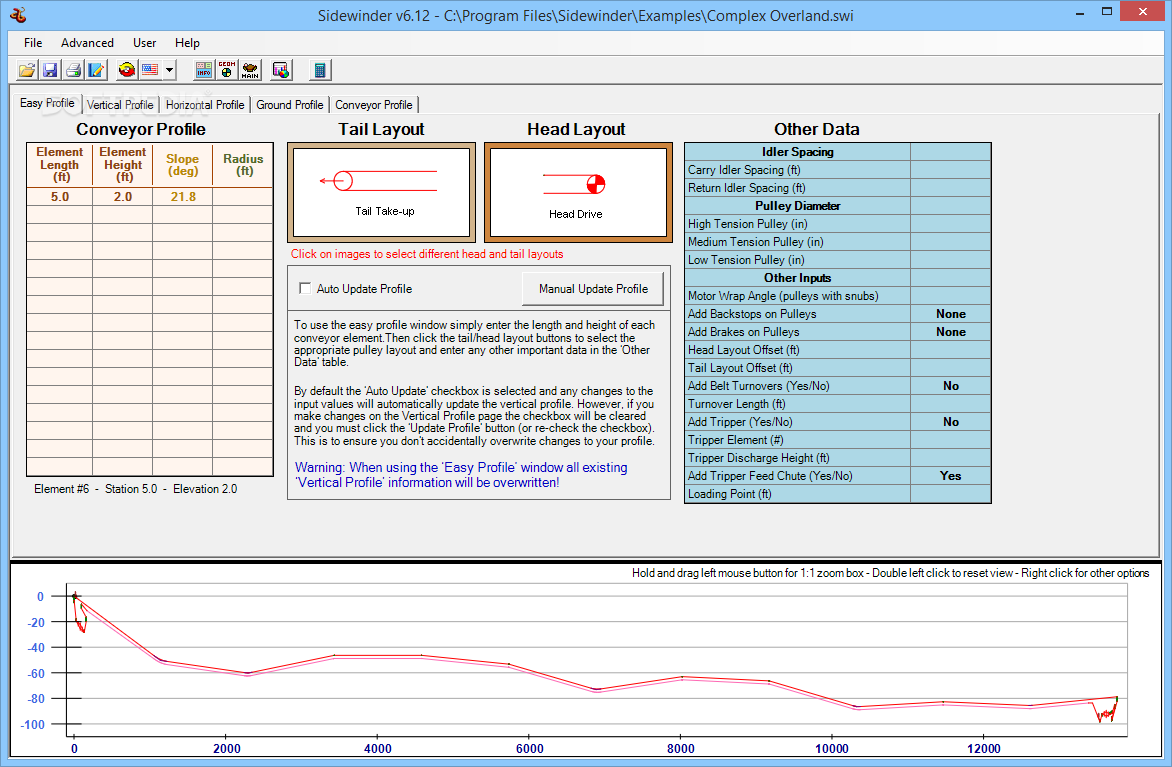Viewport: 1172px width, 767px height.
Task: Switch to the Conveyor Profile tab
Action: pos(374,105)
